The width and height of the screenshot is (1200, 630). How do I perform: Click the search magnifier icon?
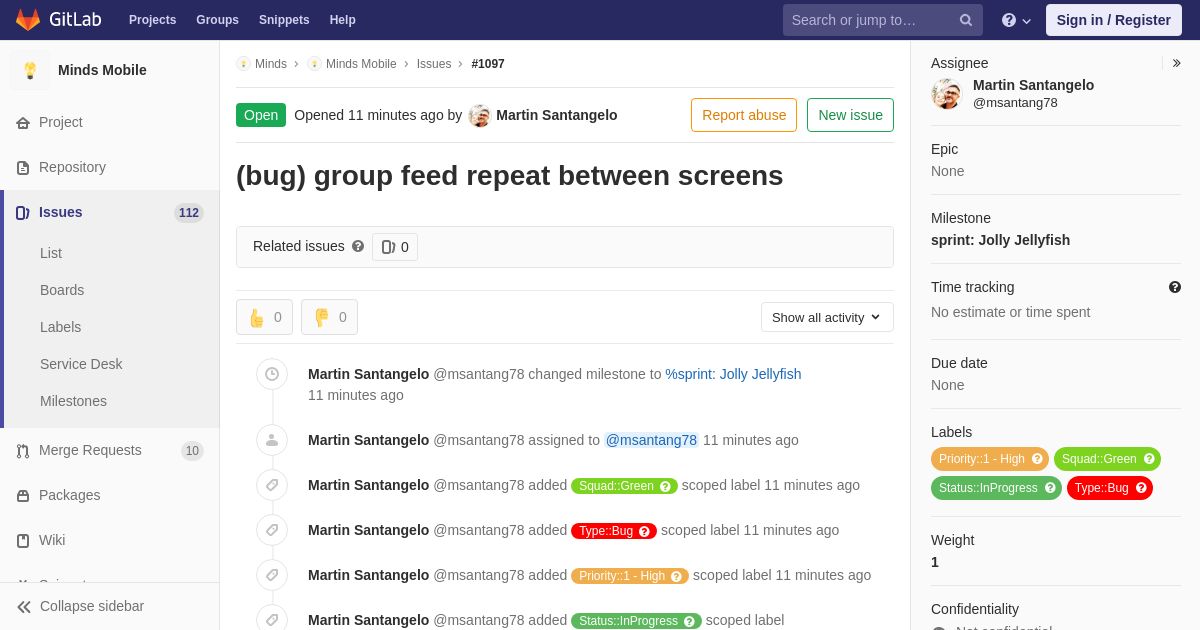(965, 20)
